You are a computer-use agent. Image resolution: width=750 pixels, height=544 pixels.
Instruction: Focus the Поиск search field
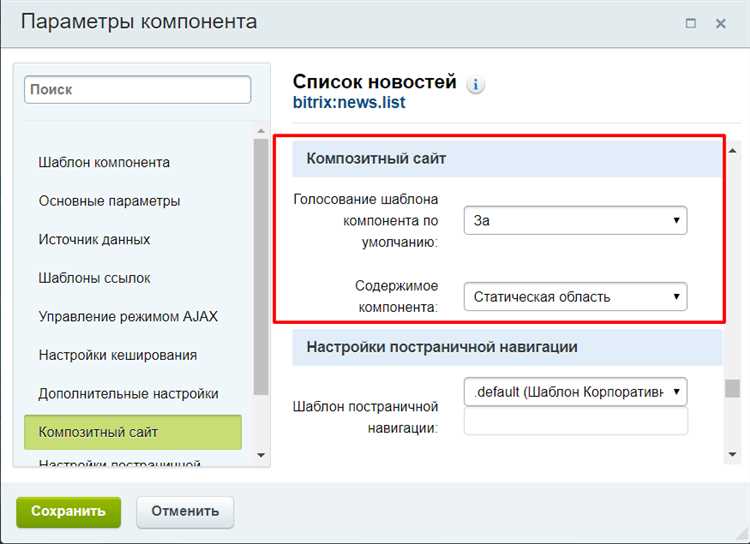[x=137, y=89]
